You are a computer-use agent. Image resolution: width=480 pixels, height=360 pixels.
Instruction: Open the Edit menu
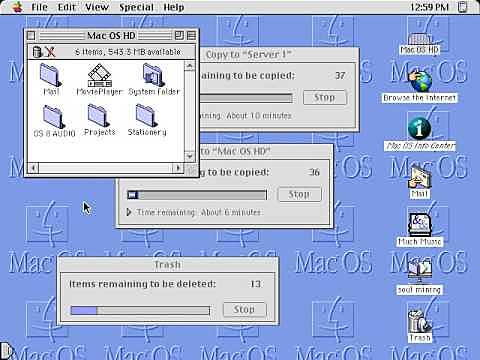[x=66, y=7]
